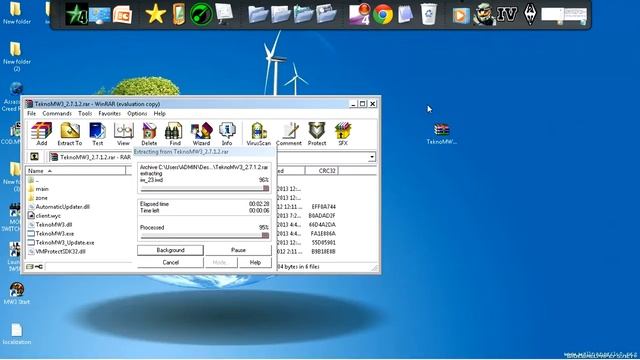Click the Add toolbar icon in WinRAR
This screenshot has width=640, height=360.
[x=42, y=133]
